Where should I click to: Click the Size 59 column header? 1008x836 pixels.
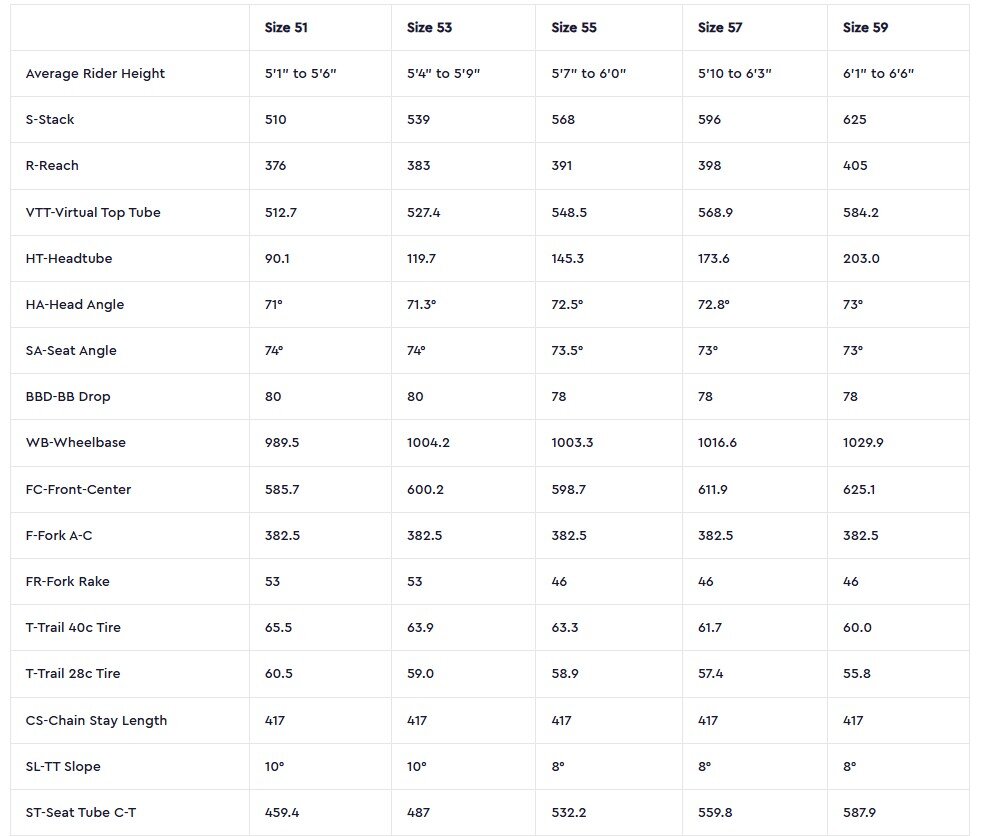[865, 27]
